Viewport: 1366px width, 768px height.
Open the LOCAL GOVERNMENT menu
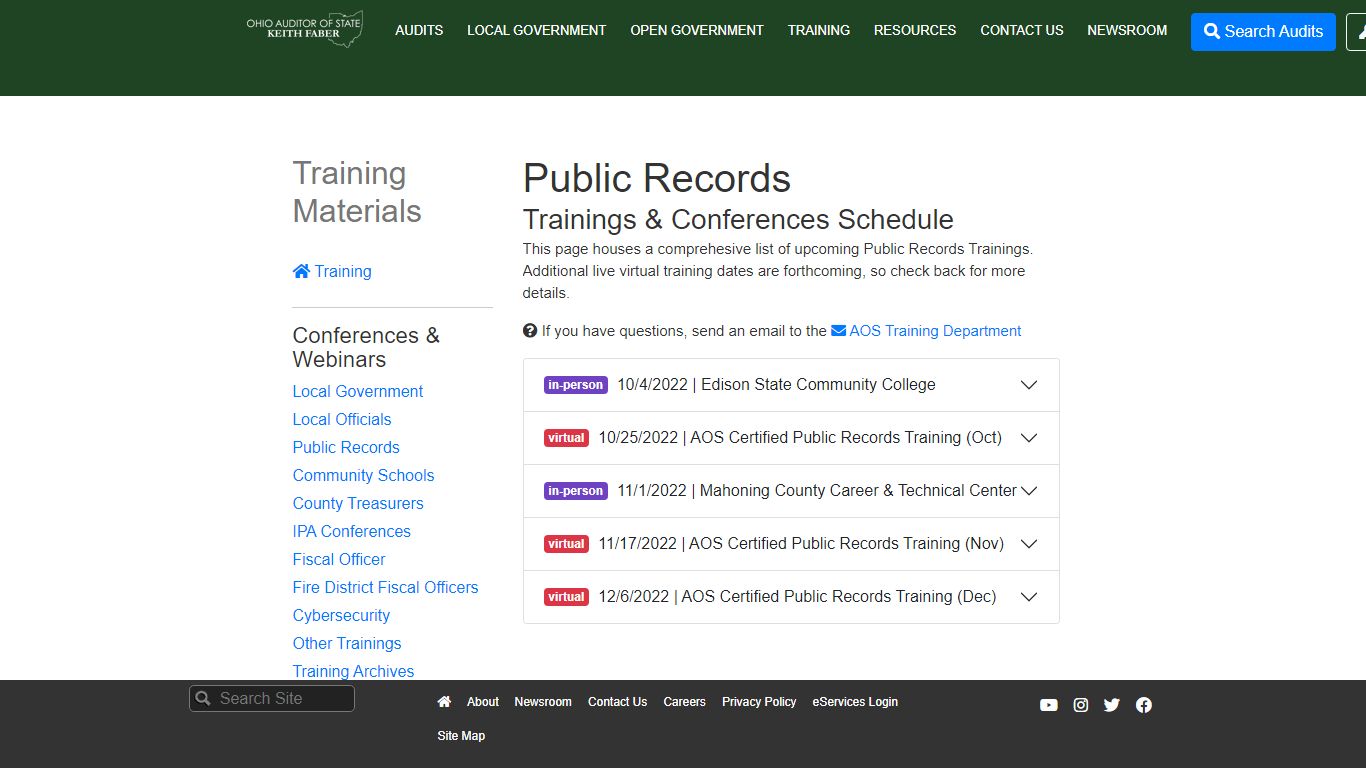point(537,30)
